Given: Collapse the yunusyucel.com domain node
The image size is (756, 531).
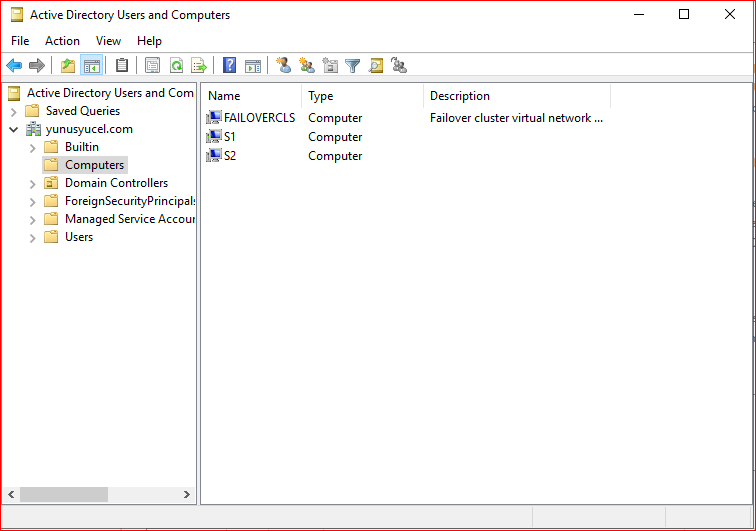Looking at the screenshot, I should pyautogui.click(x=14, y=129).
